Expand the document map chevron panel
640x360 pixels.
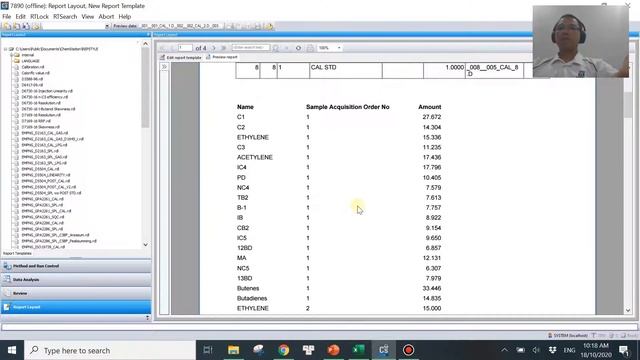(x=164, y=67)
